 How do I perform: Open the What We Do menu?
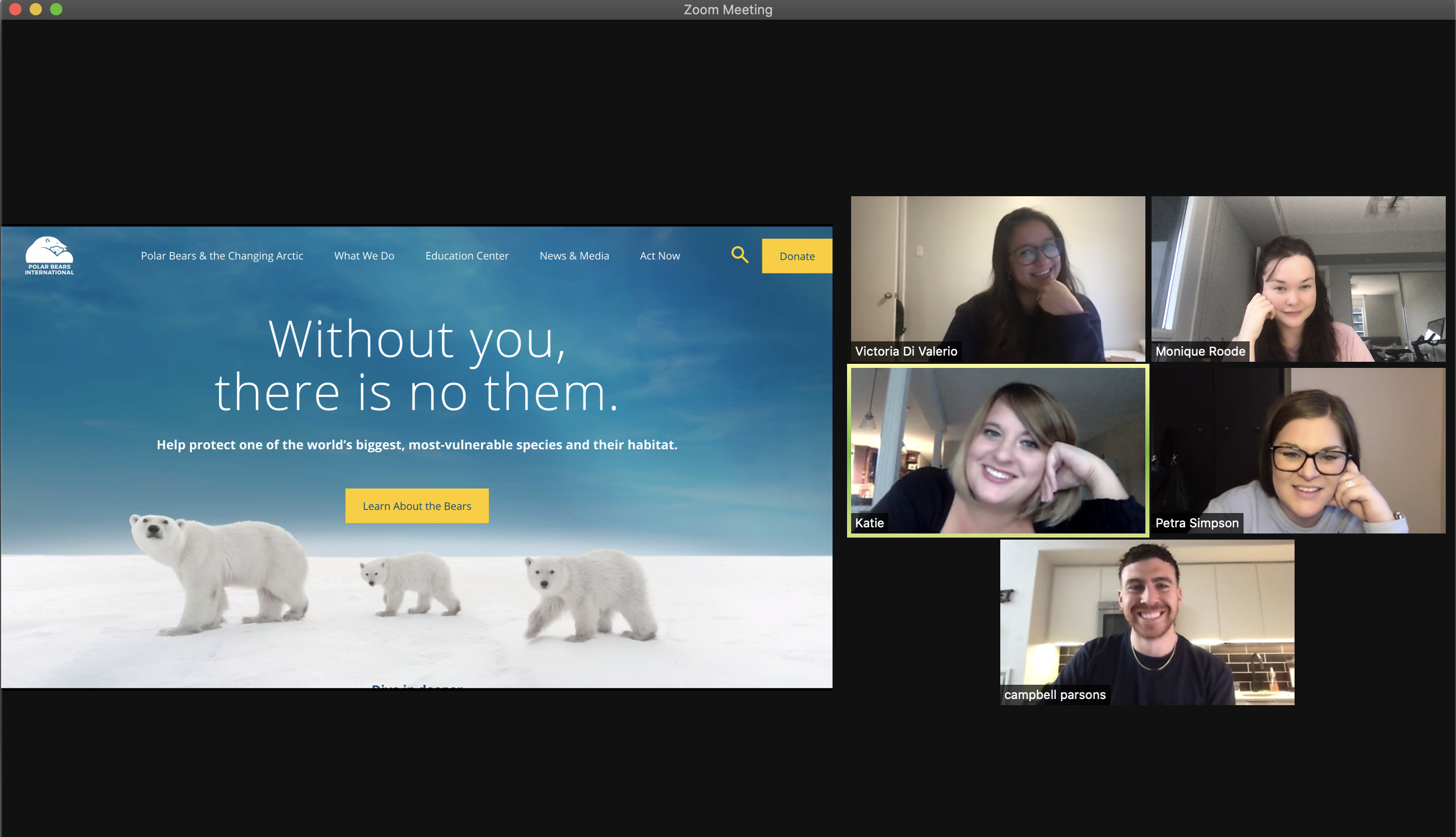364,255
